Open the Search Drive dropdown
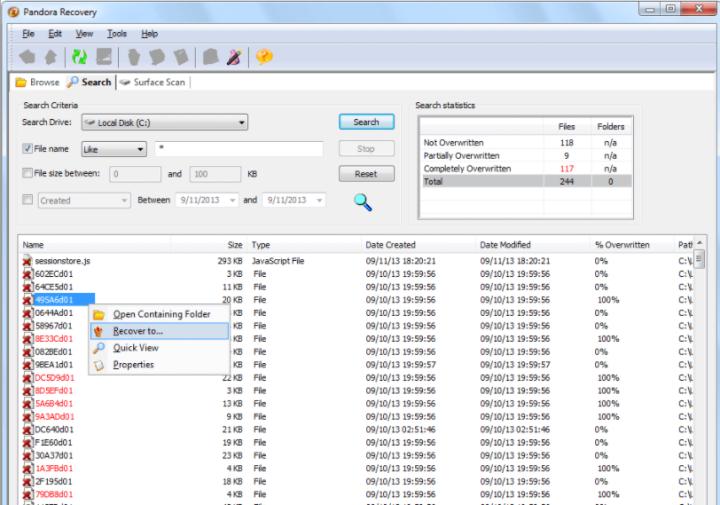720x505 pixels. click(x=164, y=123)
